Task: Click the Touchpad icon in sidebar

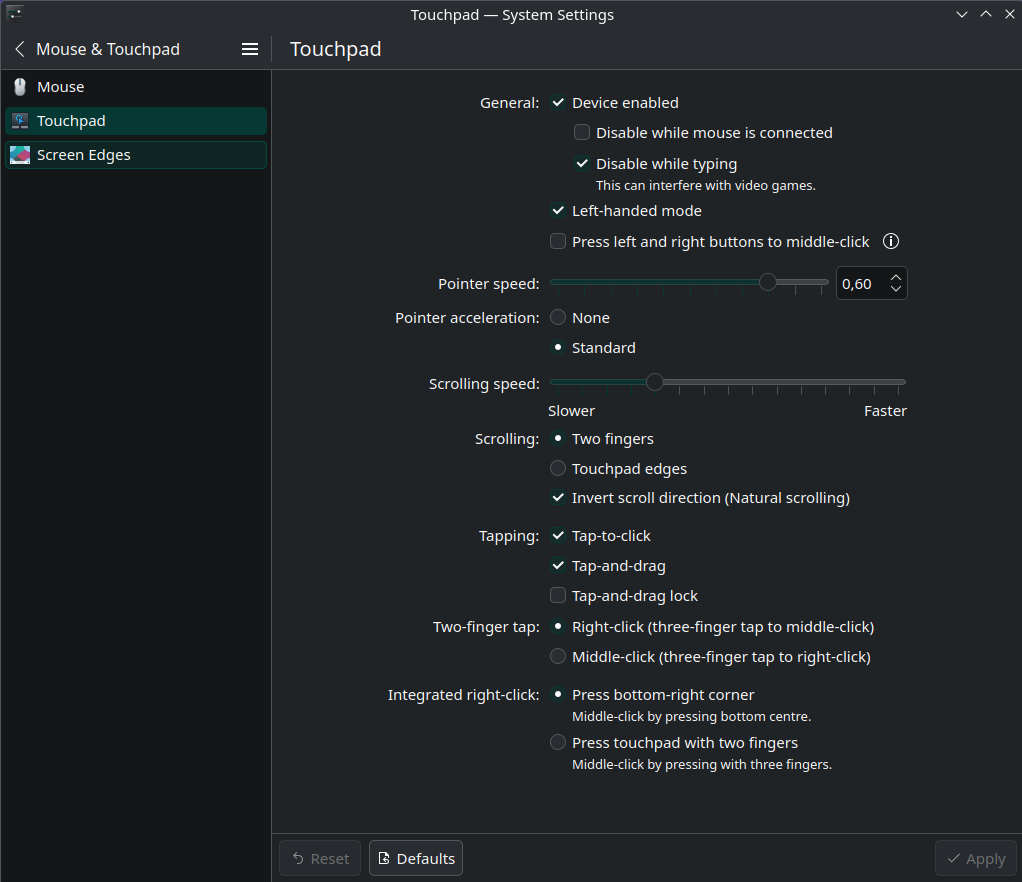Action: point(20,121)
